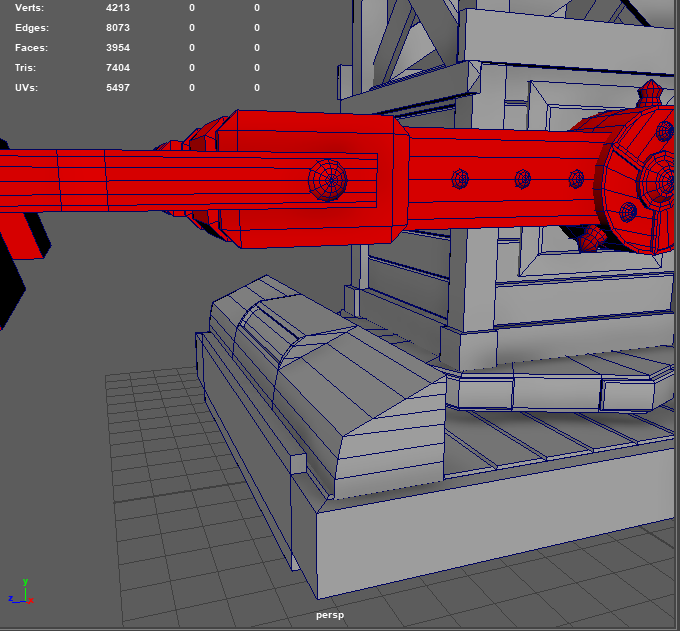Select the Faces: label in heads-up display
Viewport: 680px width, 631px height.
(x=31, y=48)
